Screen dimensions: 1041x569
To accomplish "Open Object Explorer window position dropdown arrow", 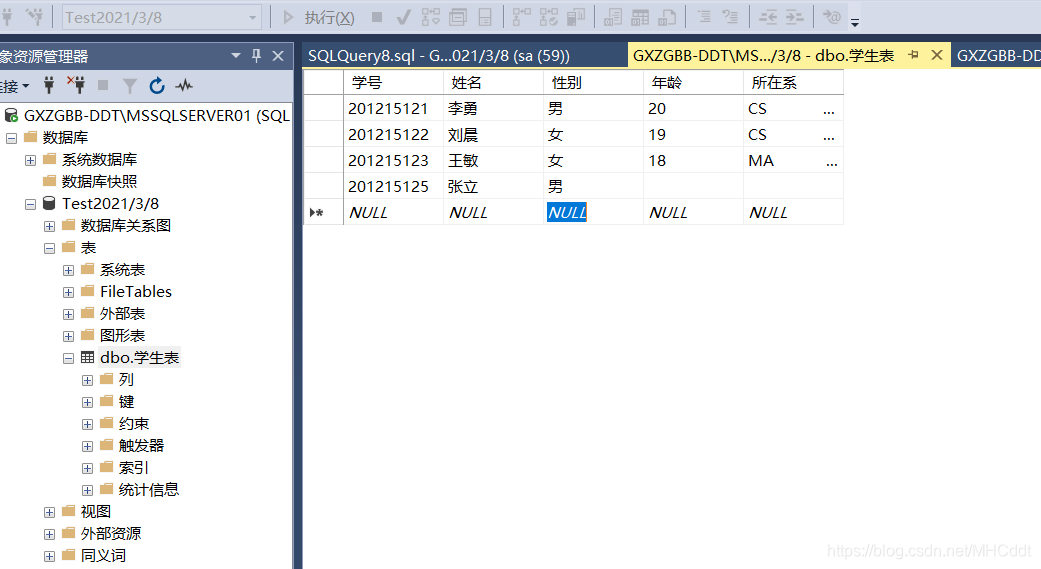I will click(236, 56).
